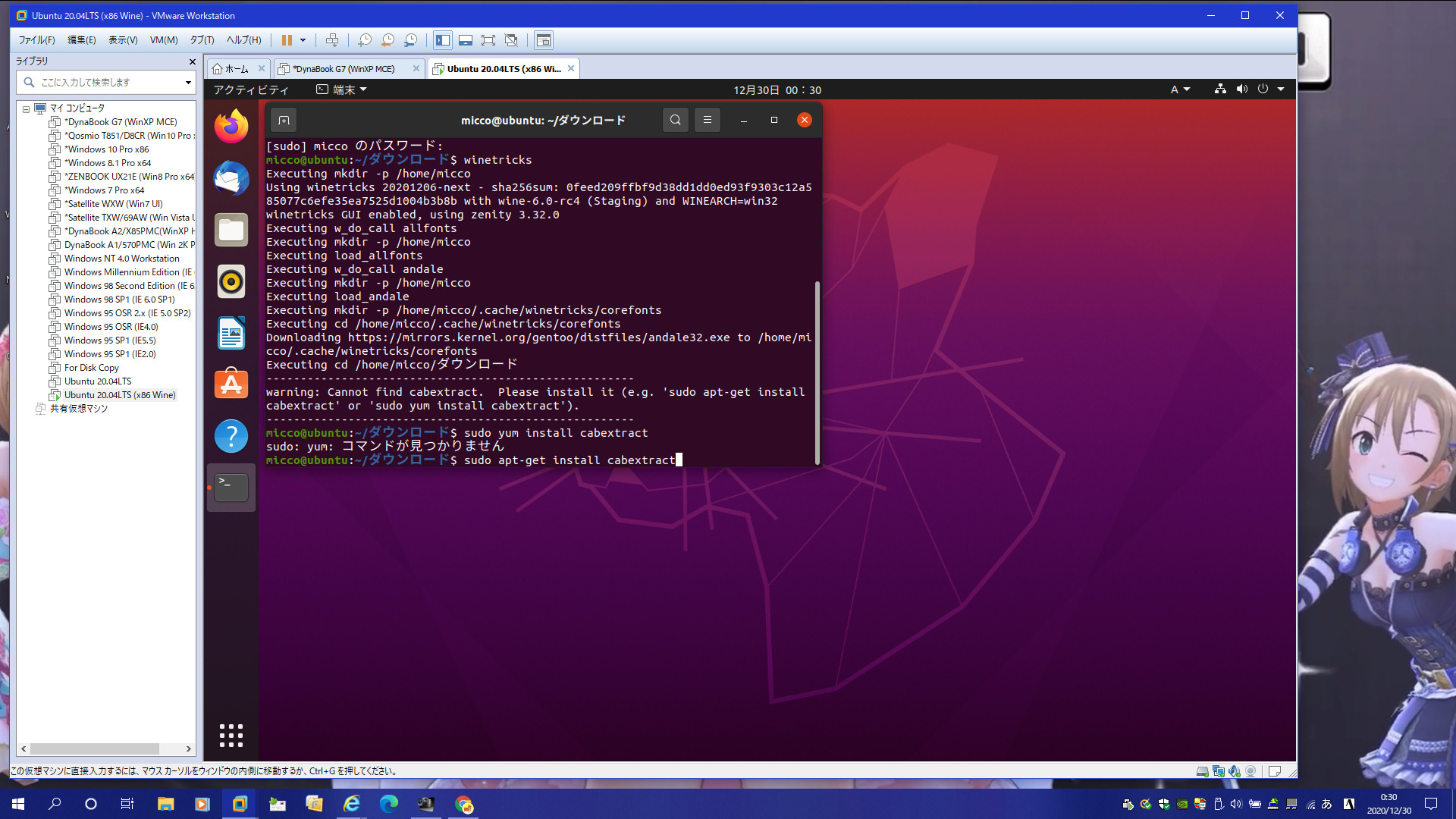Collapse the マイ コンピュータ tree node
Viewport: 1456px width, 819px height.
click(x=26, y=108)
